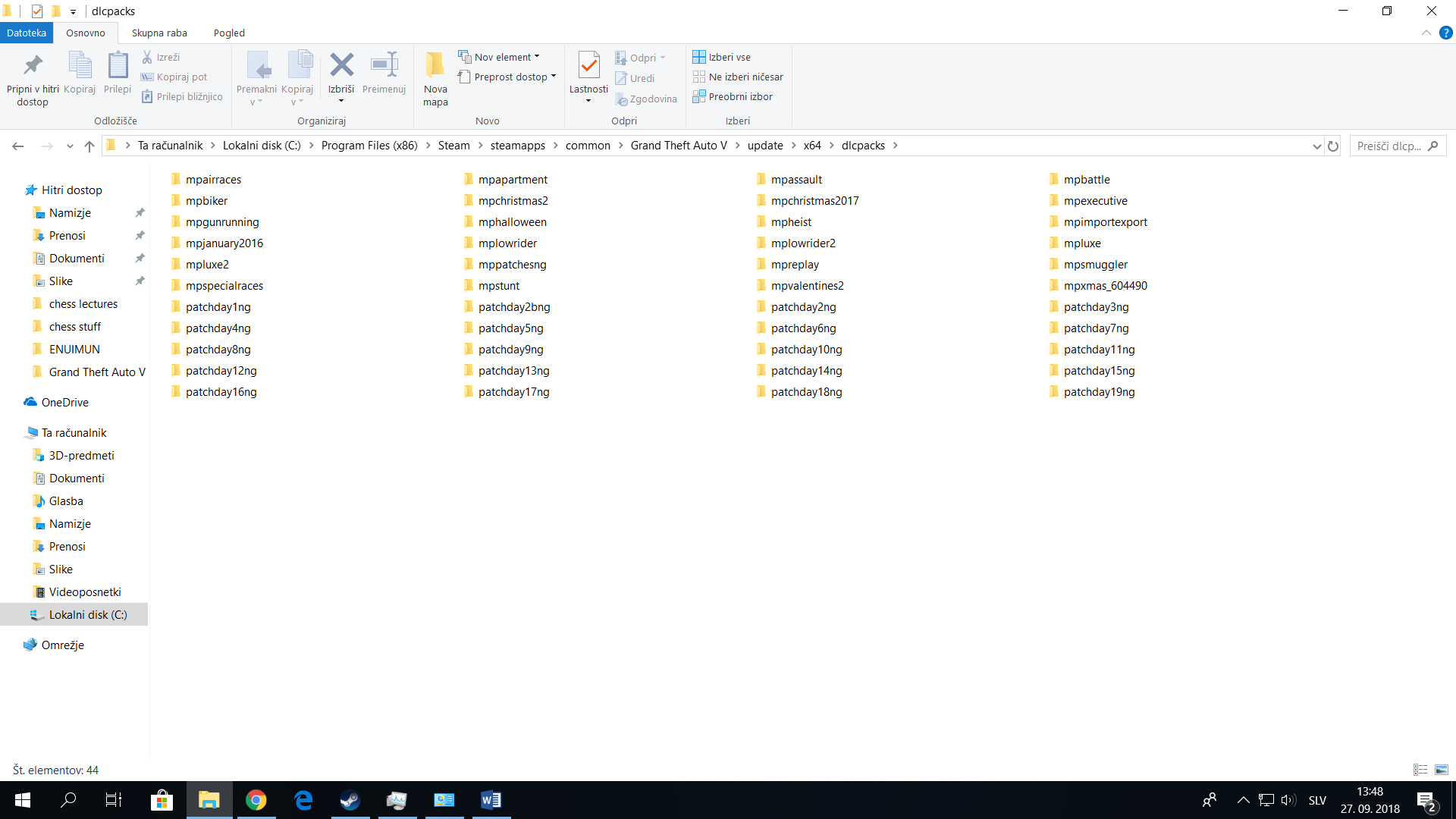Click the SLV language indicator

point(1318,800)
